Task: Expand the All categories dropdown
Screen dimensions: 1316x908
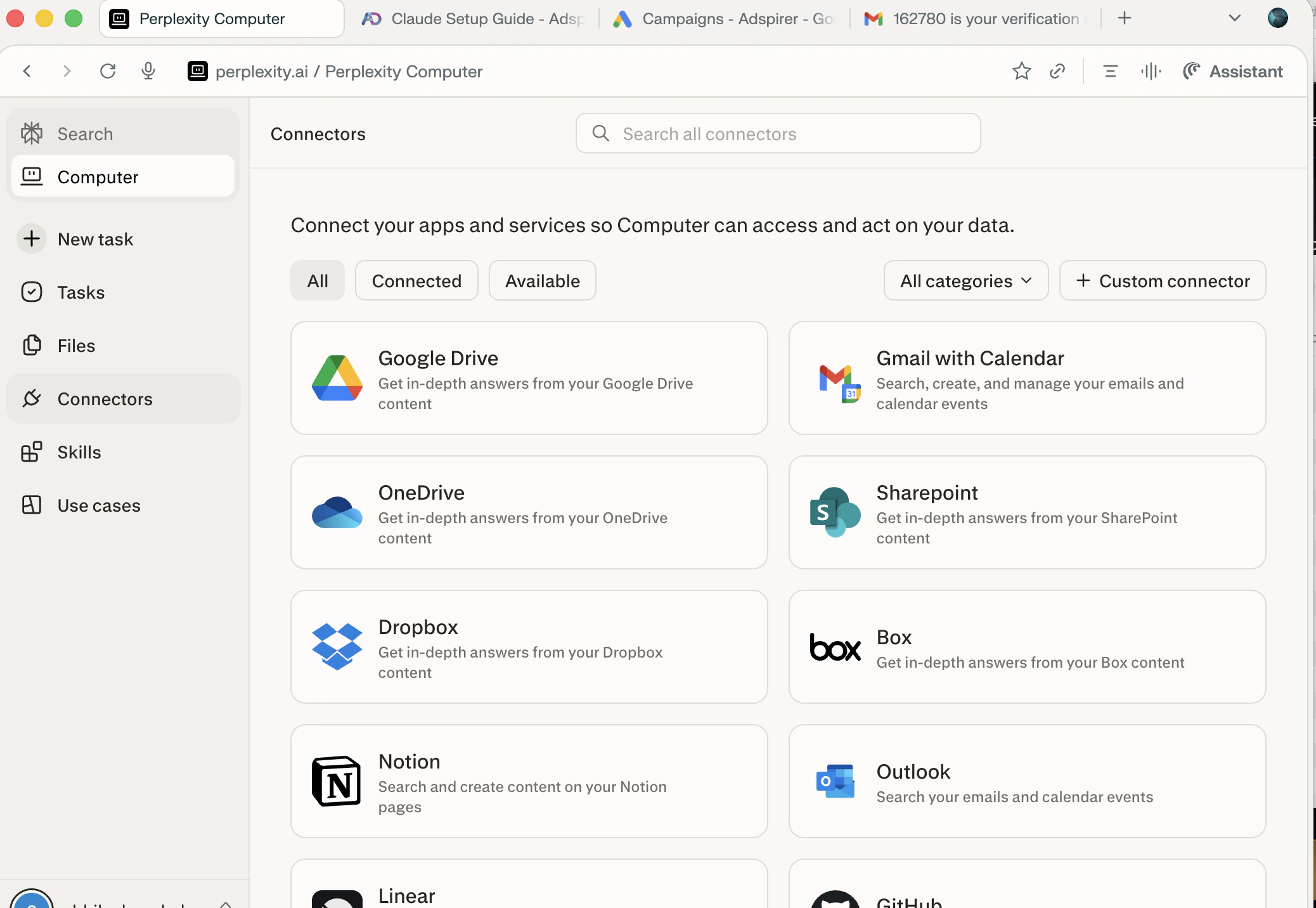Action: [965, 281]
